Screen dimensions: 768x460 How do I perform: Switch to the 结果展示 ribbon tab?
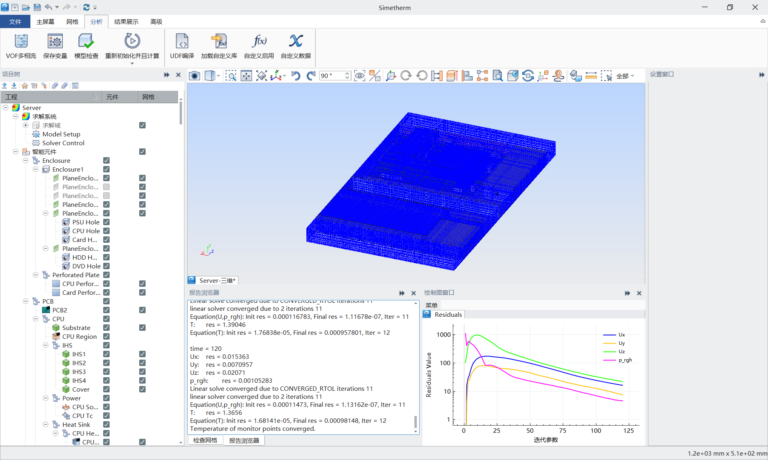coord(126,22)
